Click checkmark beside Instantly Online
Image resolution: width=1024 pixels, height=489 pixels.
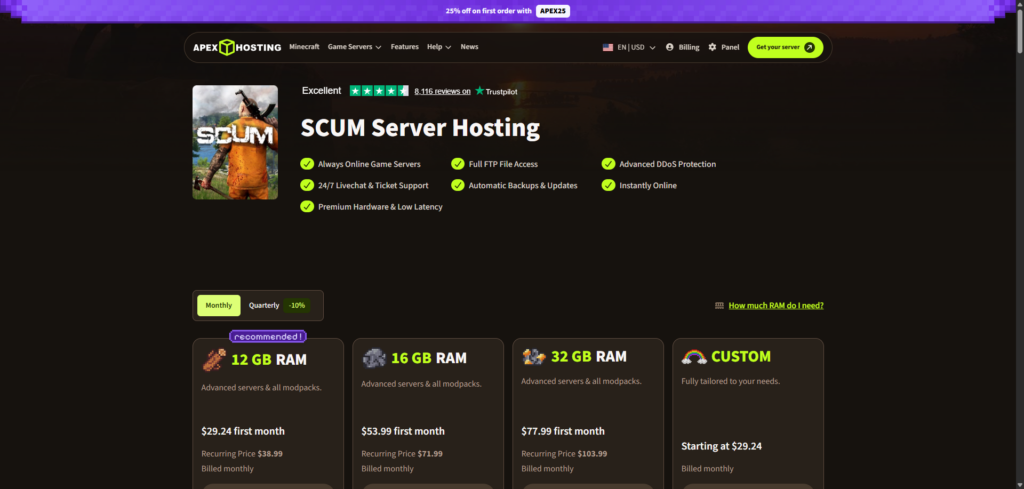click(x=608, y=185)
